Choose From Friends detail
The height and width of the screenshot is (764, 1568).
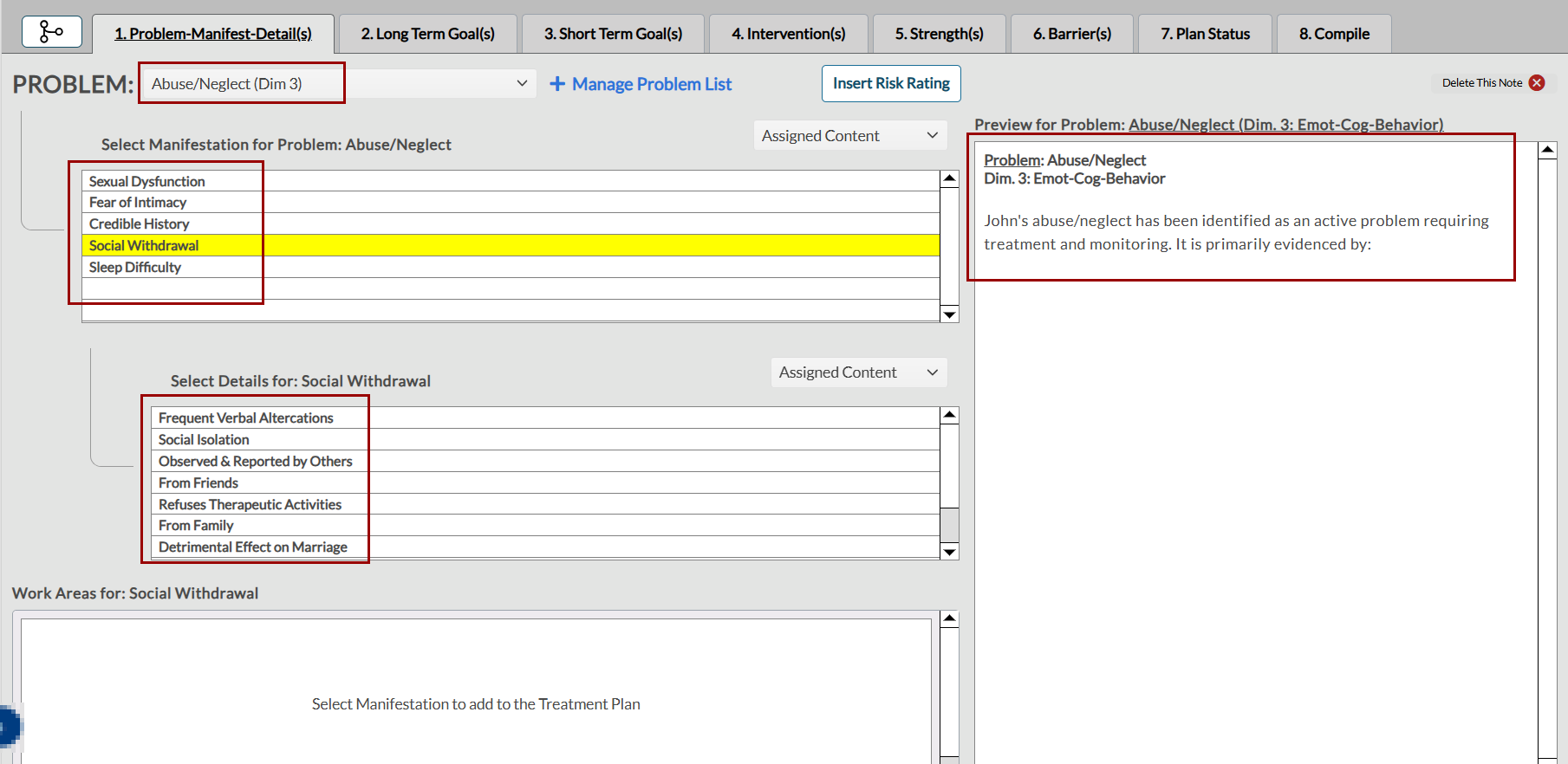[x=545, y=483]
